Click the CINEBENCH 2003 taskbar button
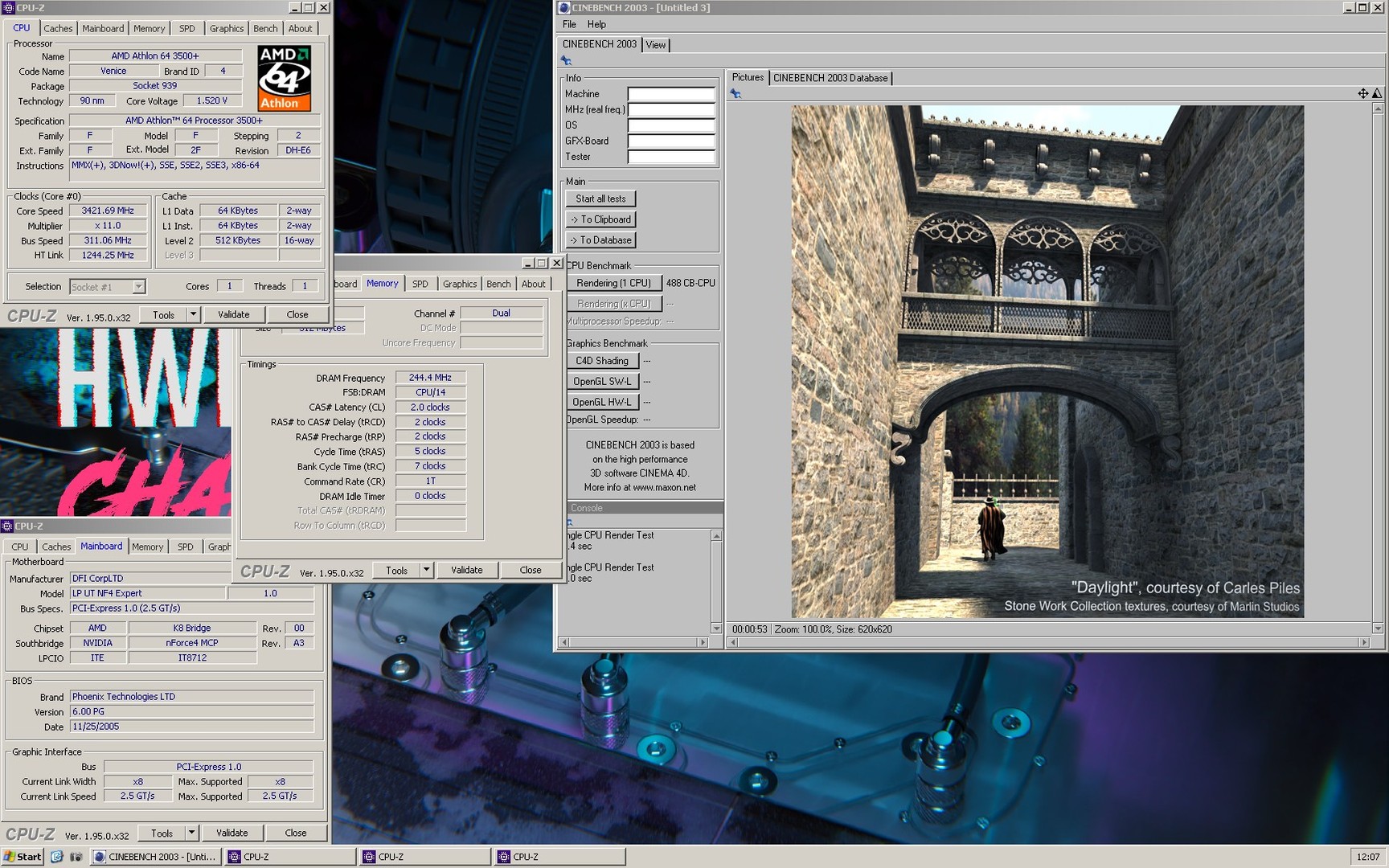The image size is (1389, 868). pos(154,857)
